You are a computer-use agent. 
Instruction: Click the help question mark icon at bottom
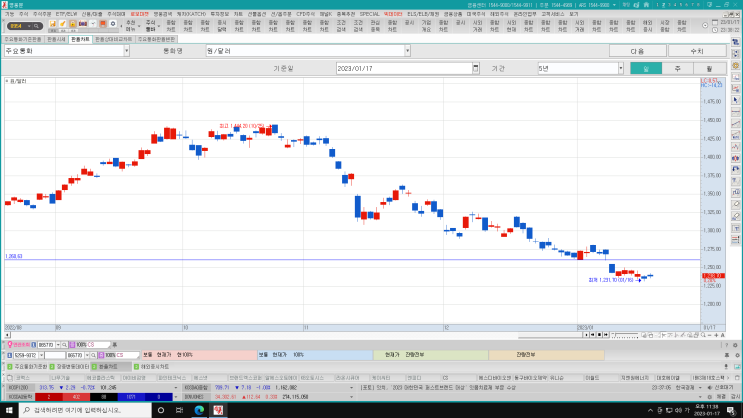click(726, 345)
